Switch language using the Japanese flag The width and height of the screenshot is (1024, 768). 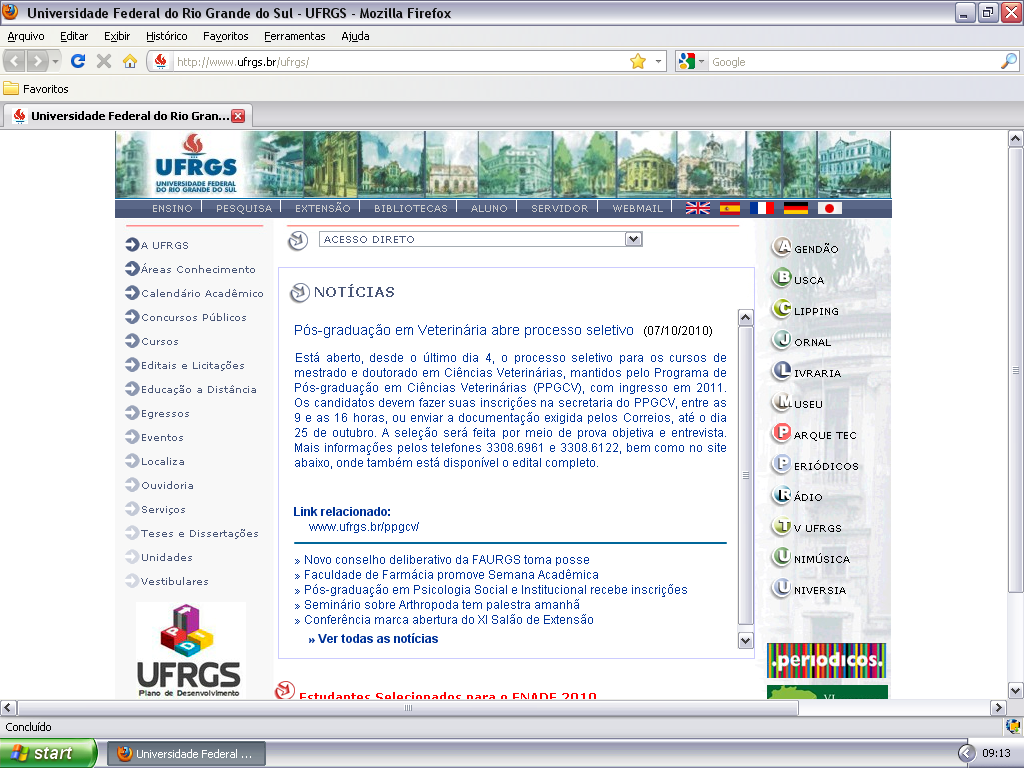pyautogui.click(x=830, y=208)
